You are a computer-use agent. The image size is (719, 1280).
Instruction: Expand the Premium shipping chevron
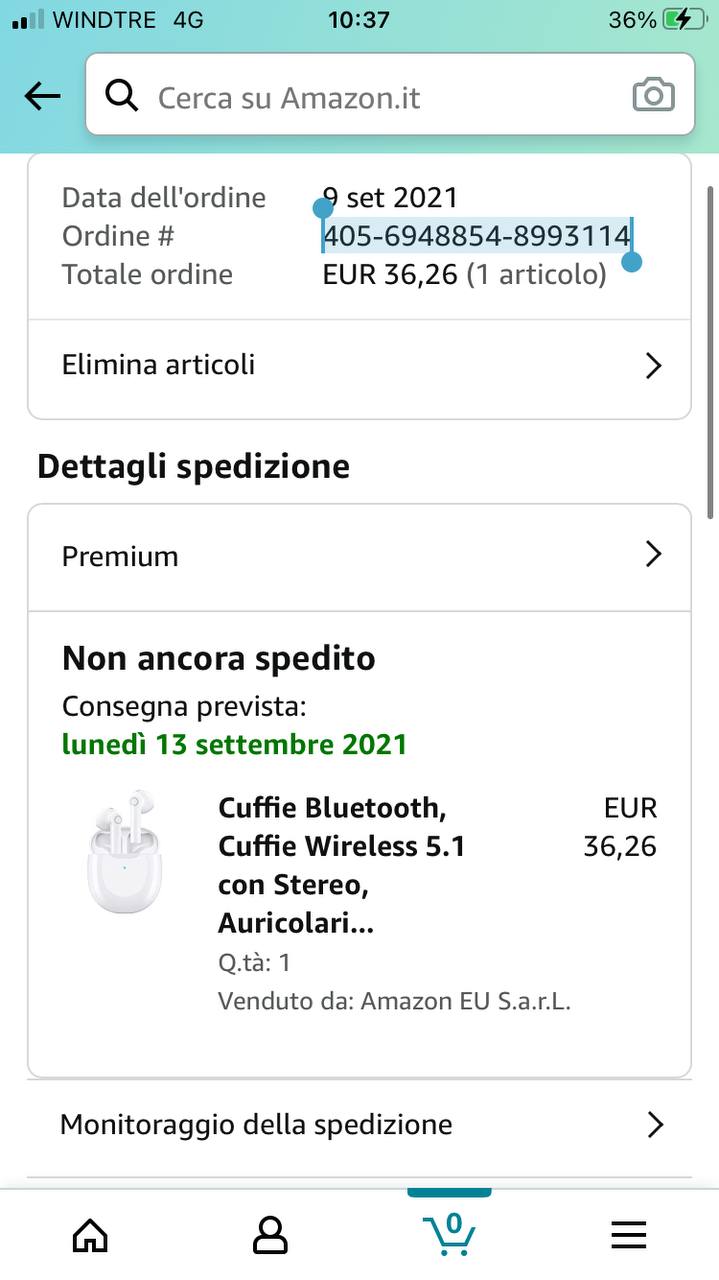(x=654, y=555)
